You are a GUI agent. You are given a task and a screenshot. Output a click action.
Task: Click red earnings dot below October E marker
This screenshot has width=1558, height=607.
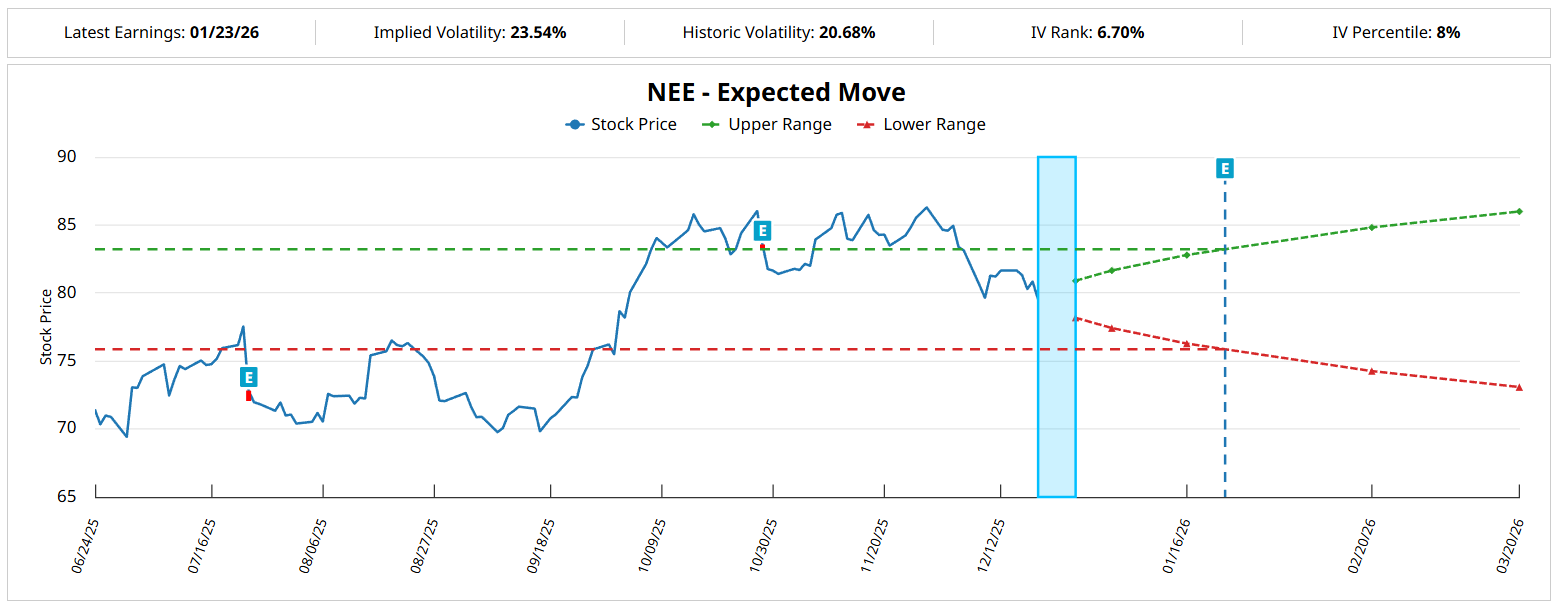[x=762, y=246]
